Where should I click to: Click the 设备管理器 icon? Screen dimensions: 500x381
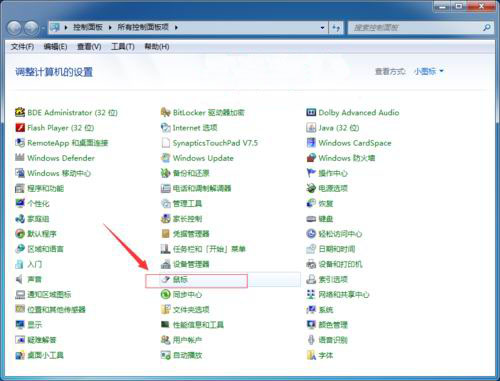(165, 264)
